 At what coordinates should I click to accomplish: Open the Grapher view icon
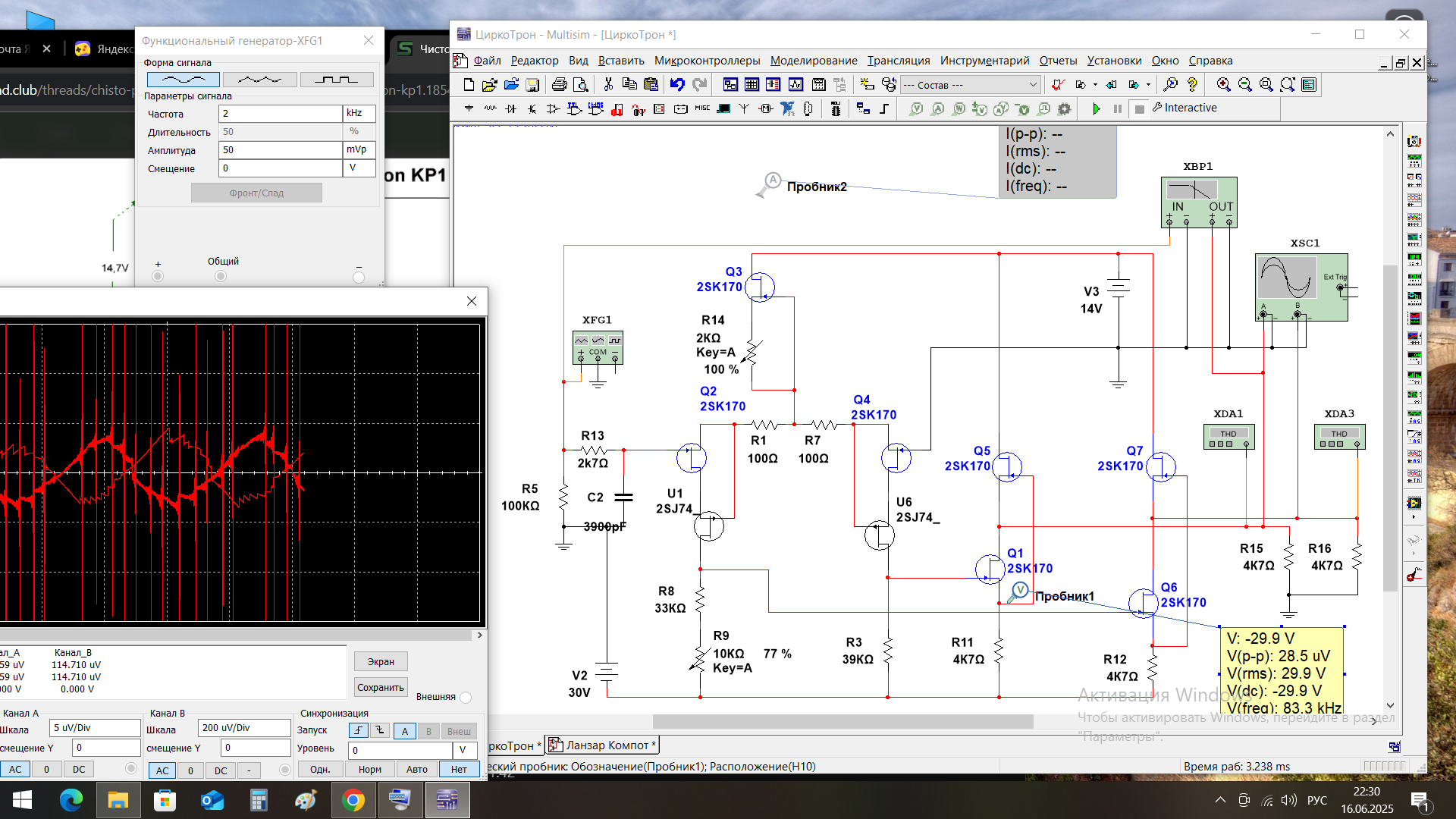(x=795, y=85)
